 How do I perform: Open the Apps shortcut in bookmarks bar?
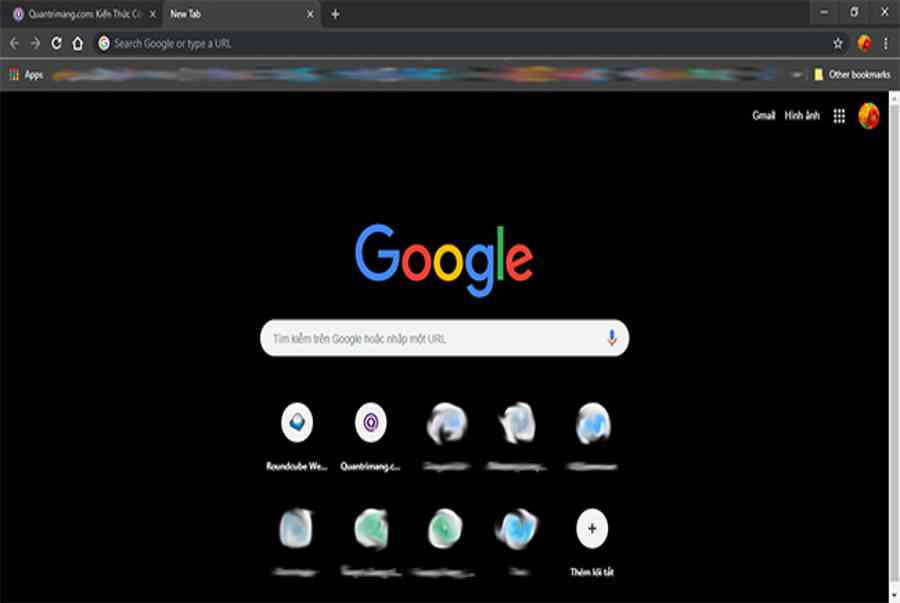(26, 75)
